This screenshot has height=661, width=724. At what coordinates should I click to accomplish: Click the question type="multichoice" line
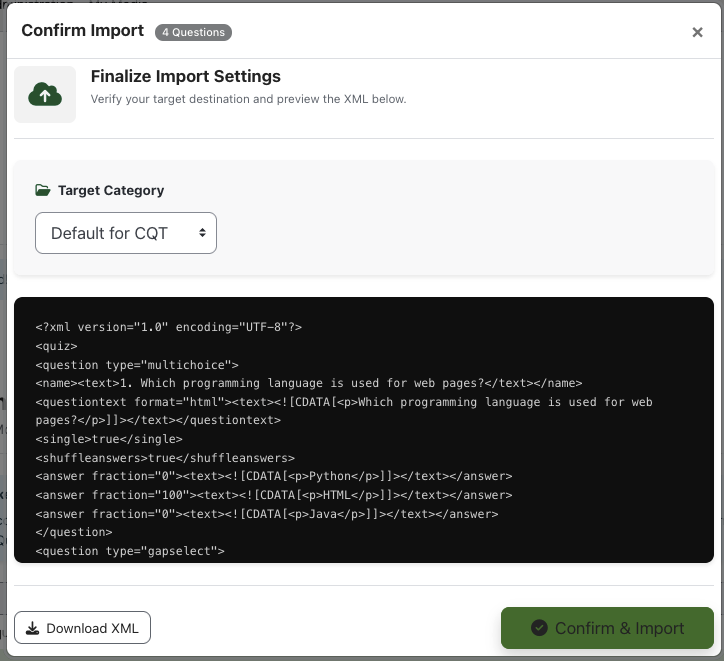point(137,365)
